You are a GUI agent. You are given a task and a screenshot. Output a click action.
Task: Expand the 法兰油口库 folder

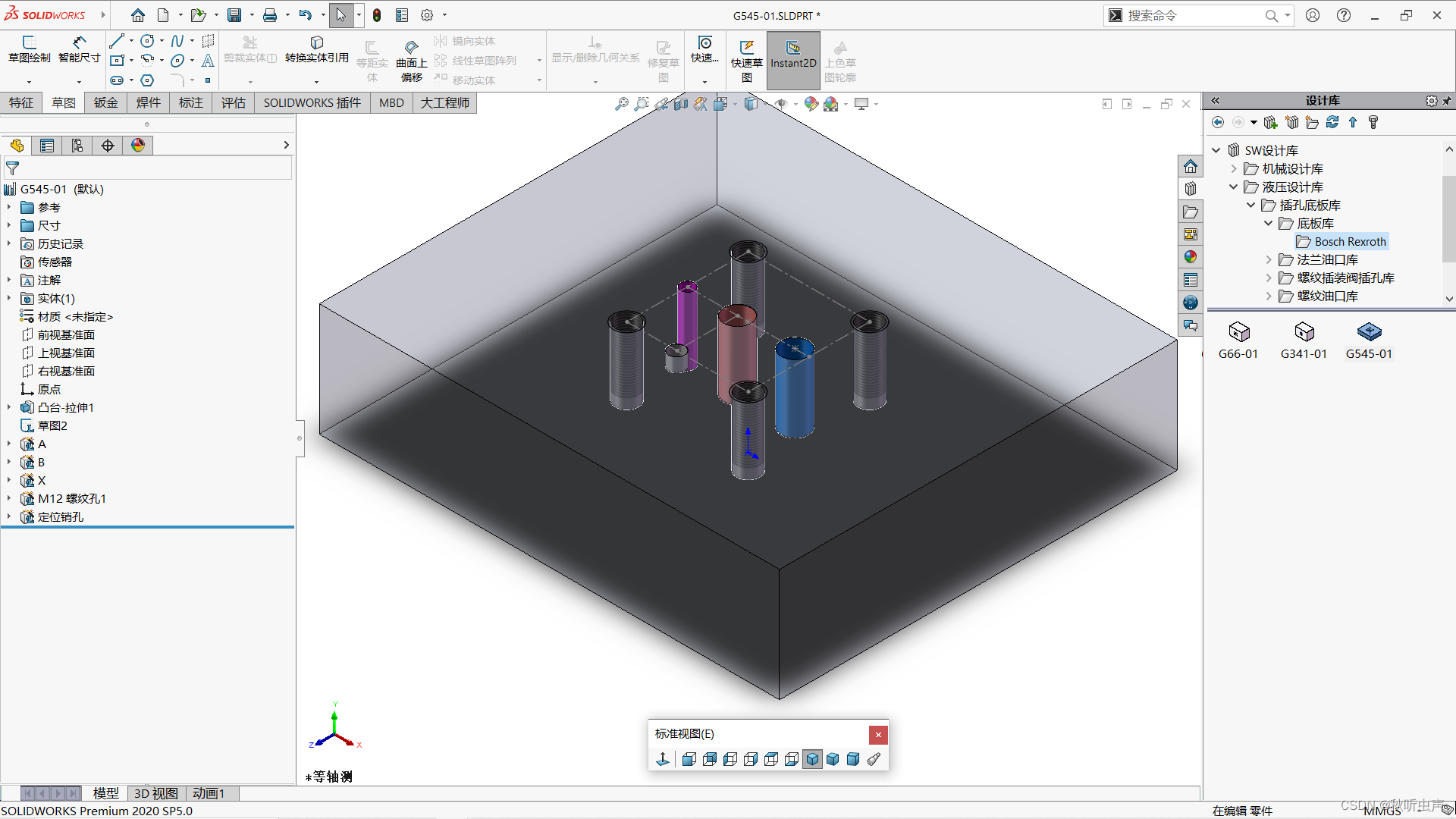click(1269, 259)
